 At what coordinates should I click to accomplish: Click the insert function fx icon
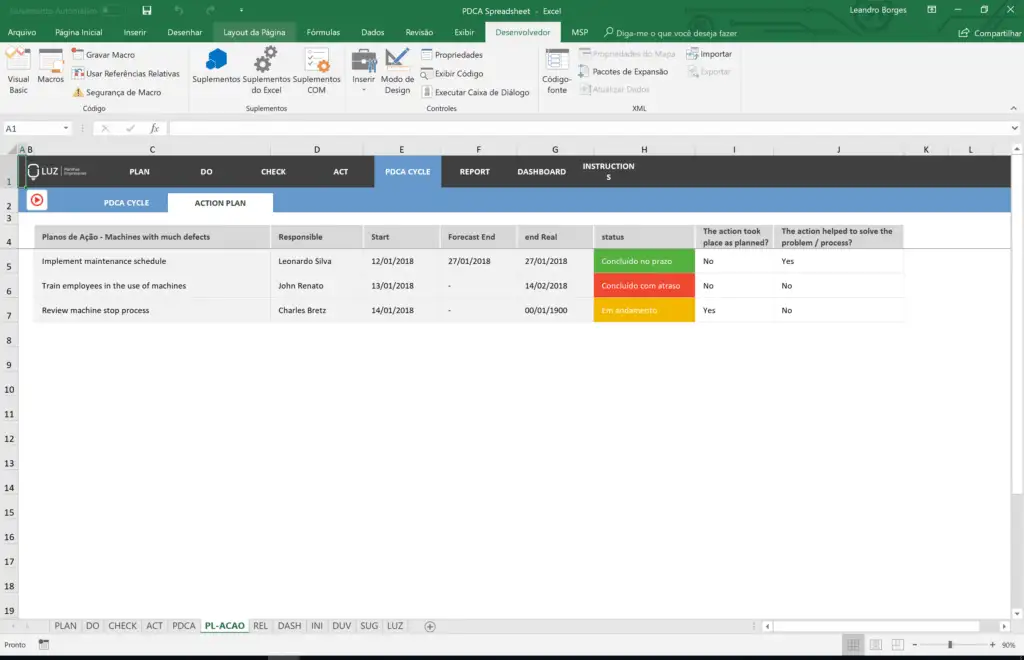pyautogui.click(x=154, y=128)
